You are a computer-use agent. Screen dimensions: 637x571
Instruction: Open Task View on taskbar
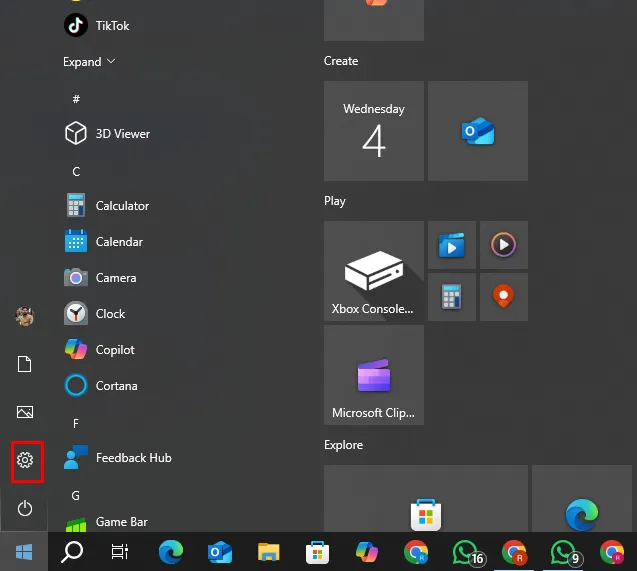pyautogui.click(x=120, y=552)
